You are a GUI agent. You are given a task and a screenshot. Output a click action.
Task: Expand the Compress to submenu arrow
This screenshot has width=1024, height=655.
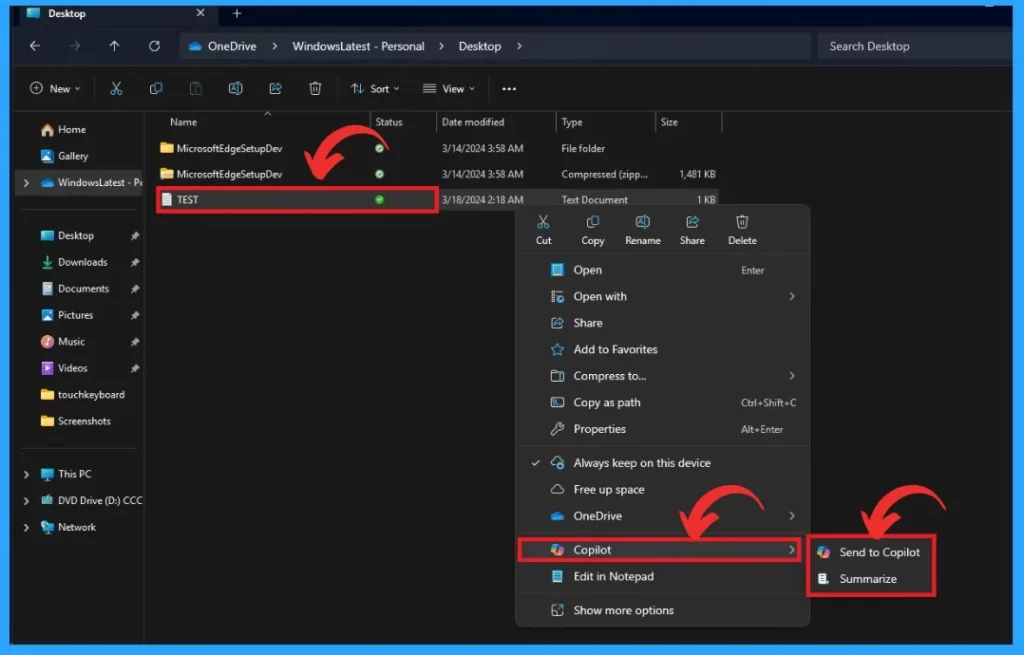[x=792, y=376]
